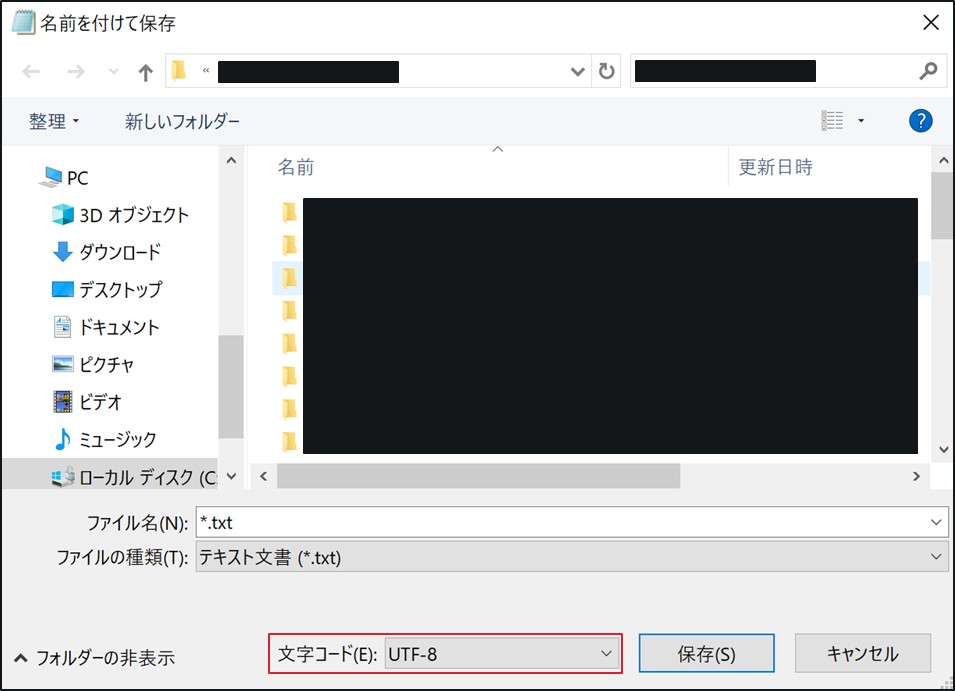
Task: Open ファイル名 dropdown arrow
Action: (936, 522)
